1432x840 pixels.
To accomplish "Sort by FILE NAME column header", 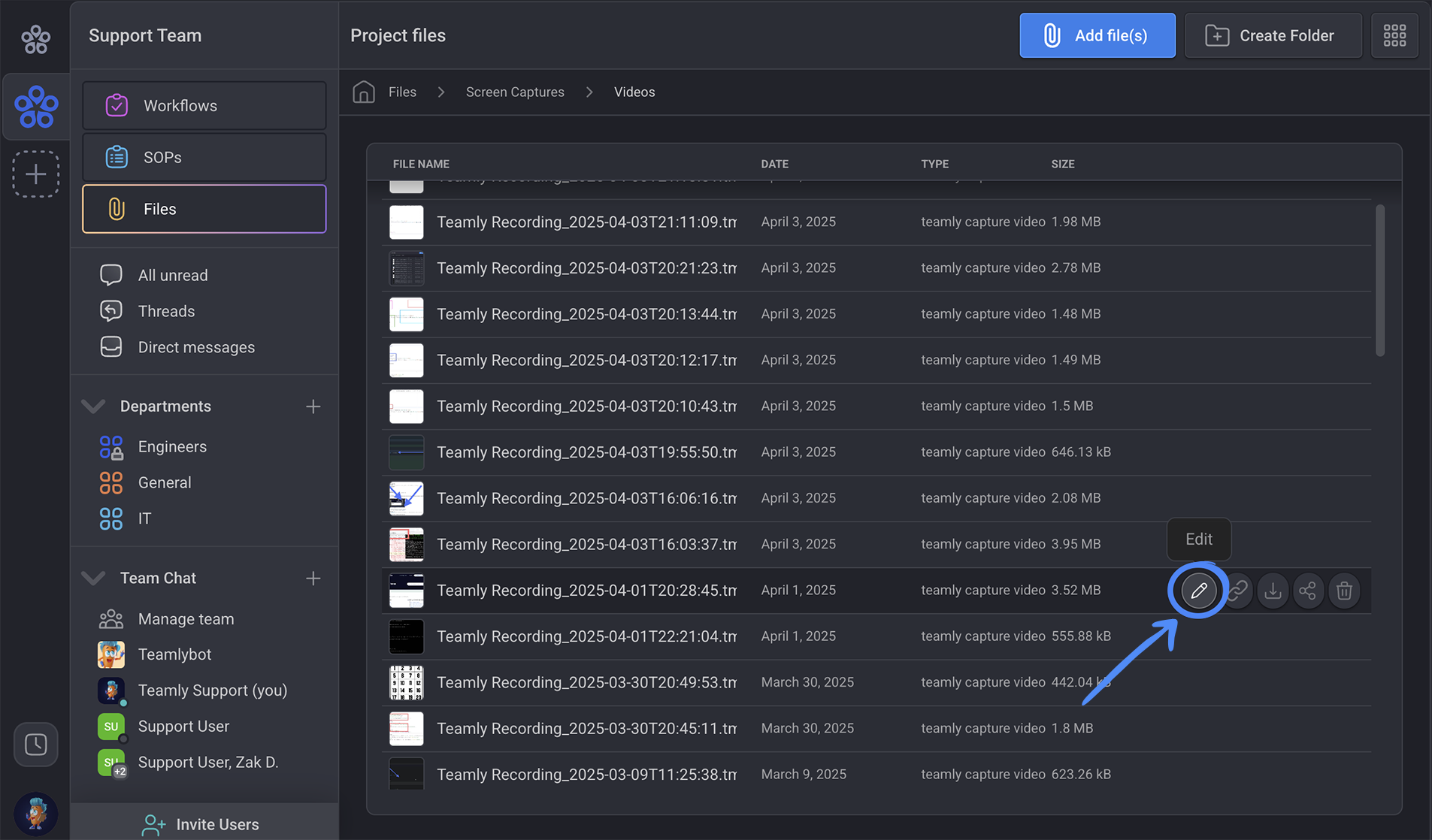I will click(421, 164).
